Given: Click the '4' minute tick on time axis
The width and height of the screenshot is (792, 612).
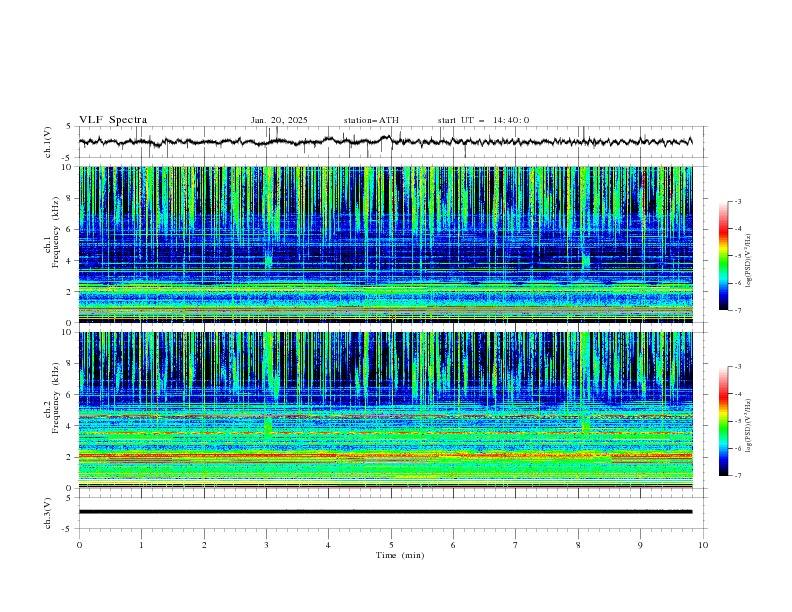Looking at the screenshot, I should (328, 545).
